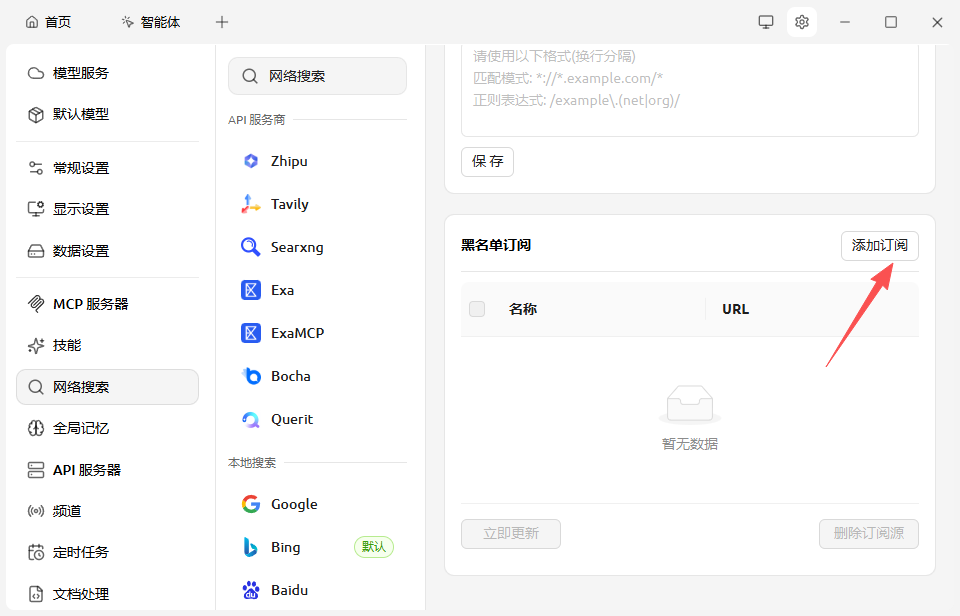
Task: Close the application window
Action: (937, 23)
